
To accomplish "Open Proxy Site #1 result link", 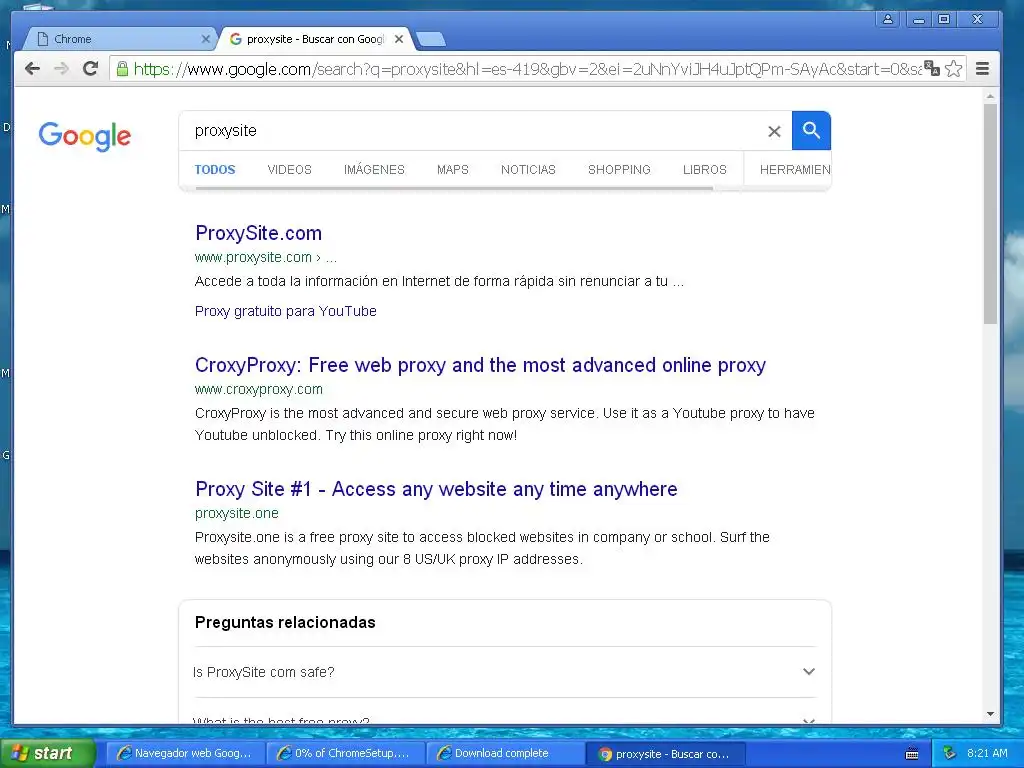I will (x=436, y=489).
